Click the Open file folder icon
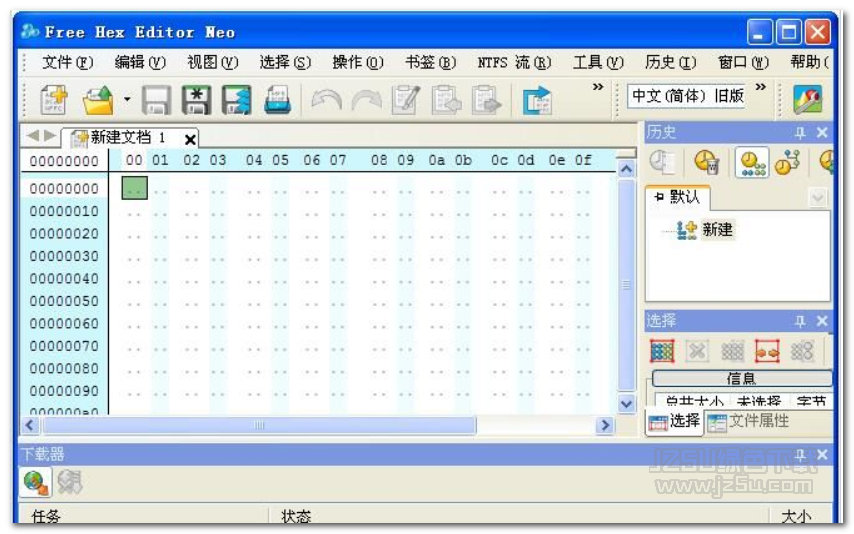Image resolution: width=854 pixels, height=534 pixels. [98, 100]
